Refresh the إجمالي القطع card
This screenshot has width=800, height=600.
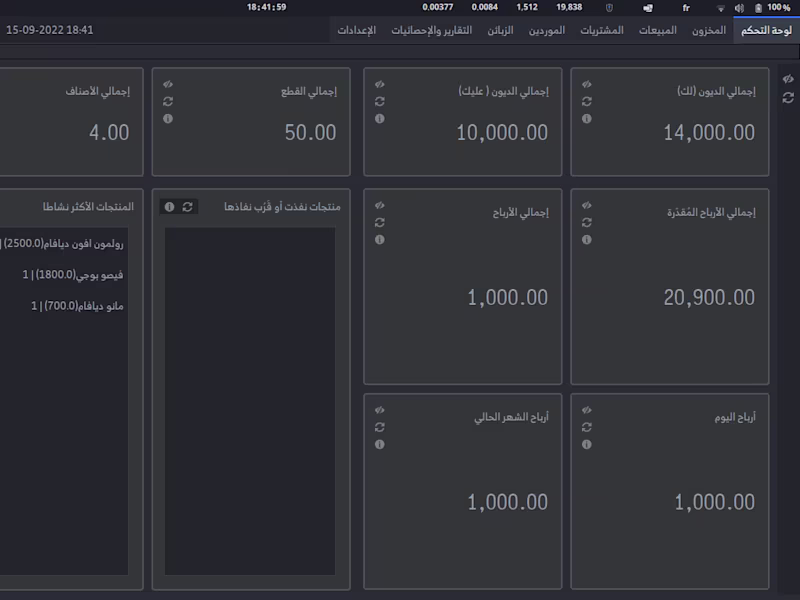pos(167,99)
